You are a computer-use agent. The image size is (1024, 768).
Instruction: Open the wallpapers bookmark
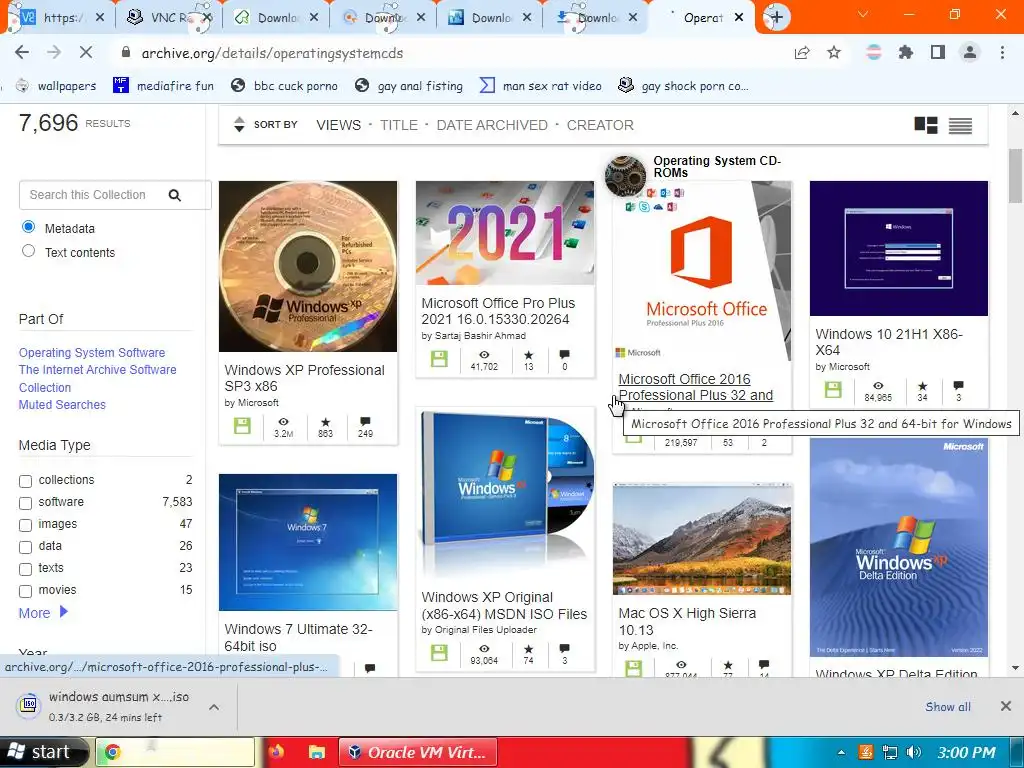[x=56, y=86]
